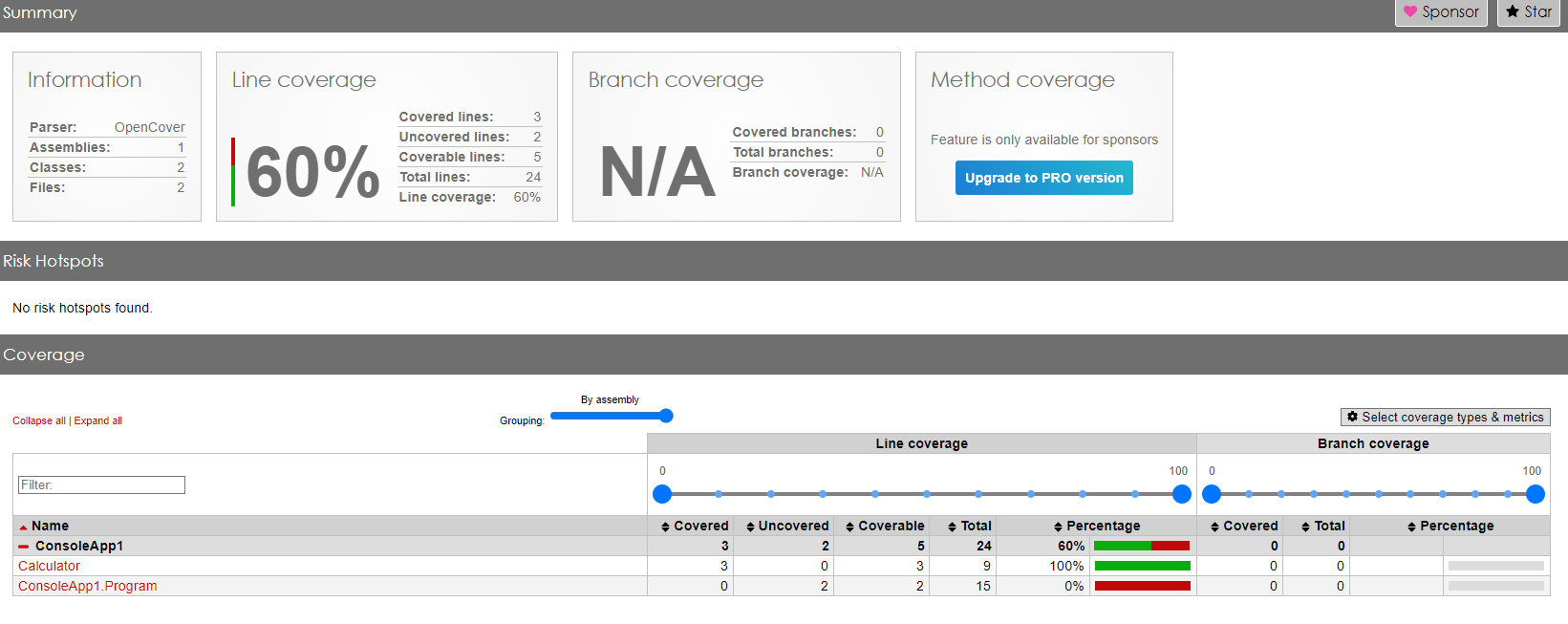Sort by line coverage Total column
Screen dimensions: 1568x624
point(969,526)
